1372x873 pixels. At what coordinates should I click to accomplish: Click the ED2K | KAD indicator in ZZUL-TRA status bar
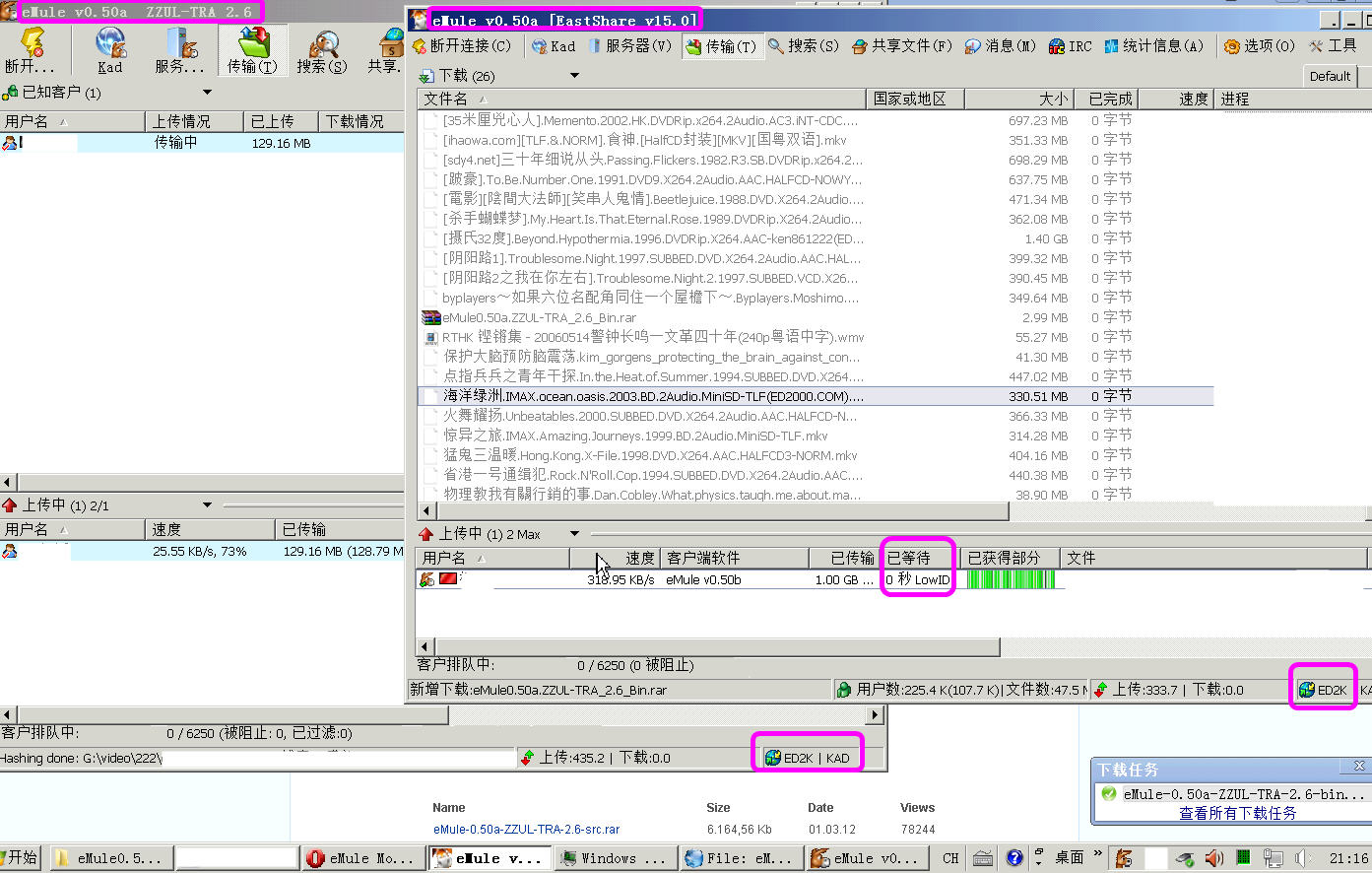808,758
